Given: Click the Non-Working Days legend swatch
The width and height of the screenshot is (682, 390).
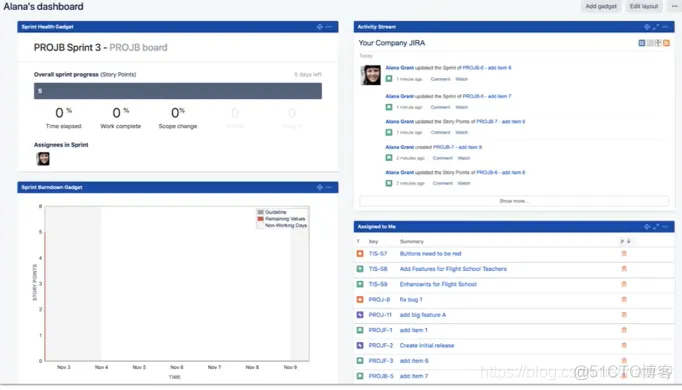Looking at the screenshot, I should [261, 225].
